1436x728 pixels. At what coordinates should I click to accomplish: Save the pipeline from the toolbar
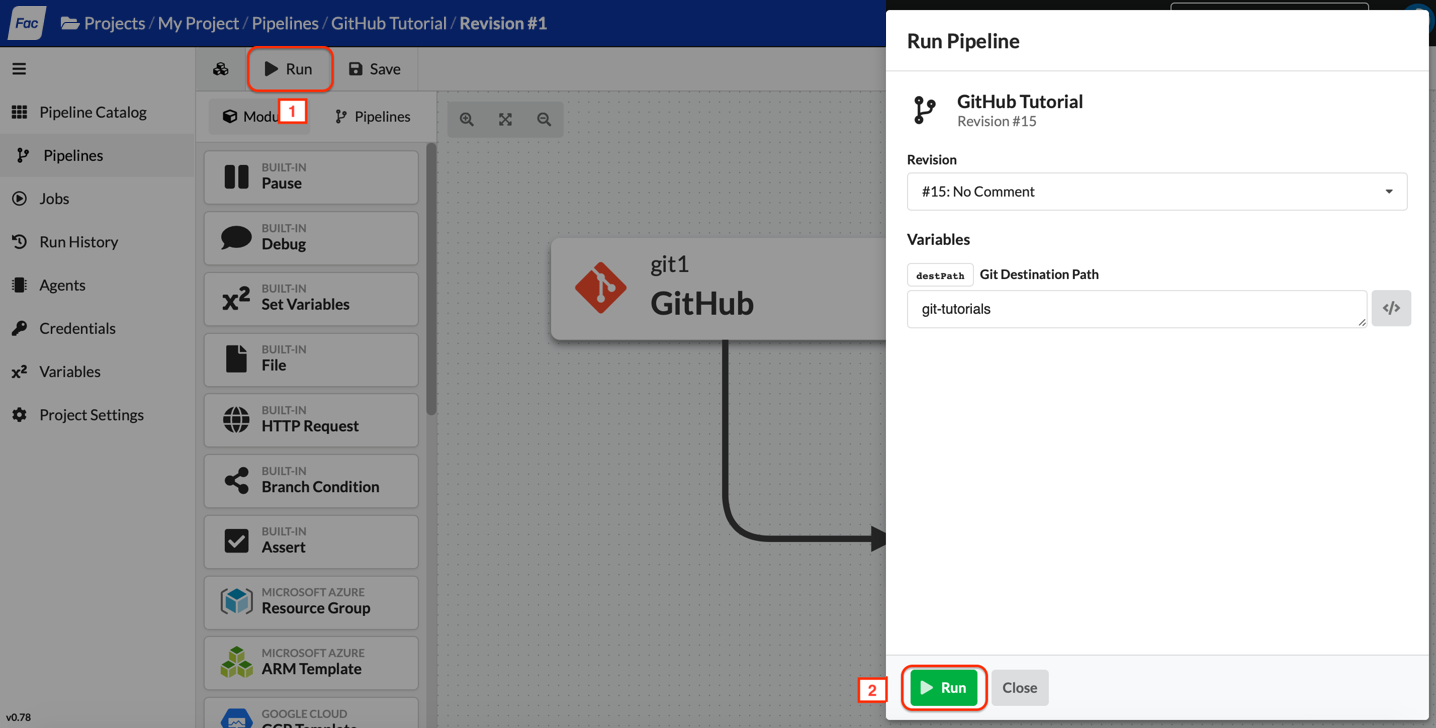point(375,69)
